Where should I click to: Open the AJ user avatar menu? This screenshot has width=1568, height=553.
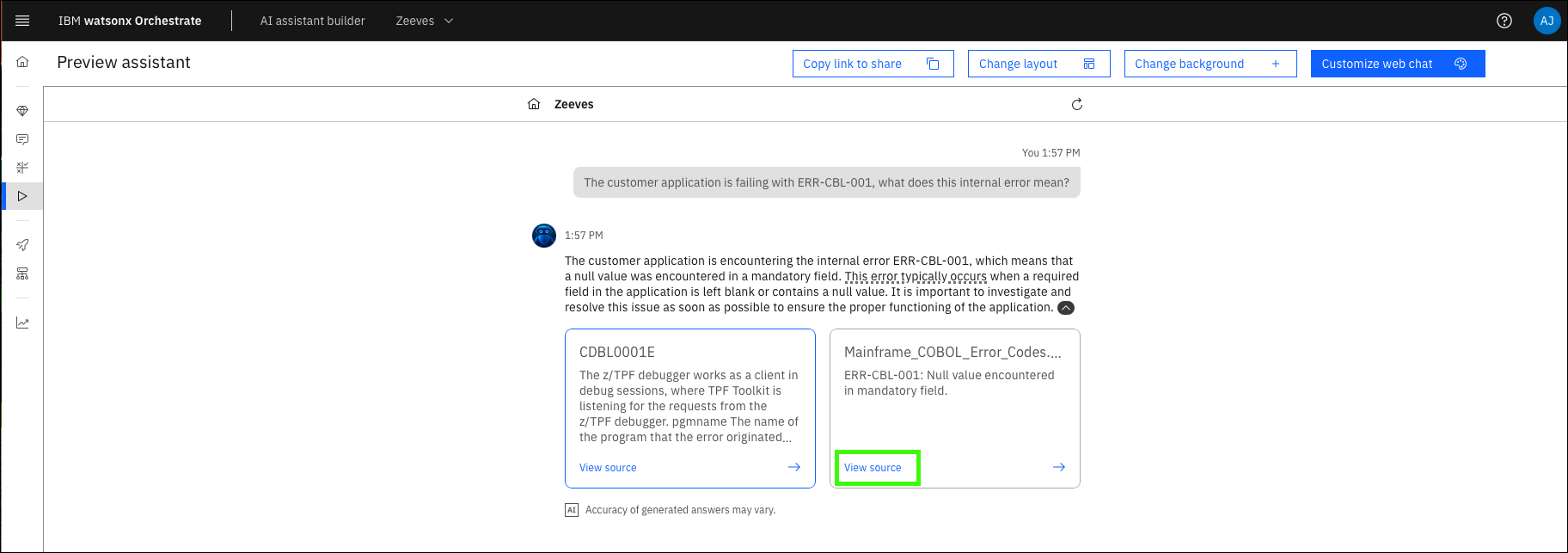1547,21
